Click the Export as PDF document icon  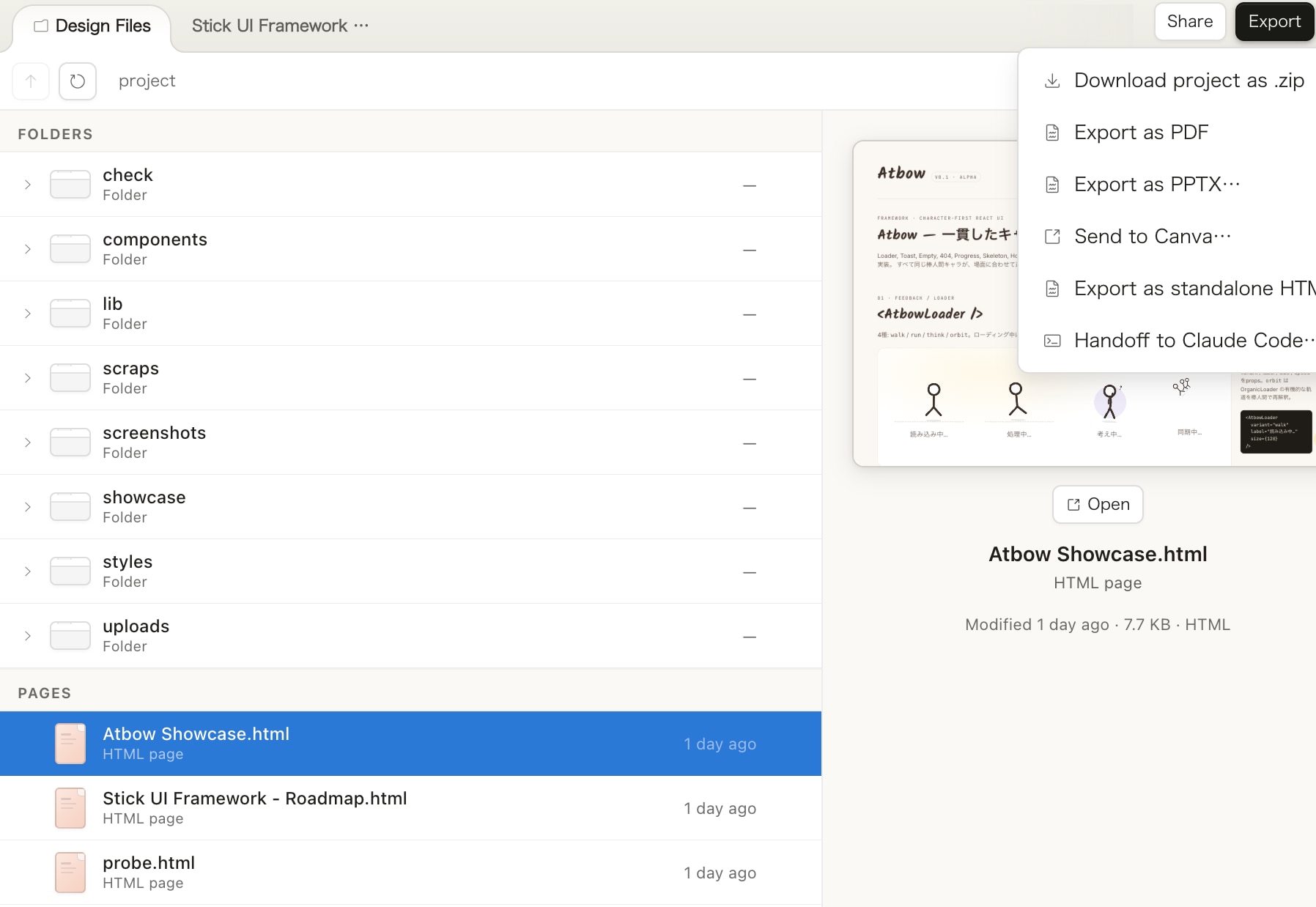pyautogui.click(x=1052, y=133)
